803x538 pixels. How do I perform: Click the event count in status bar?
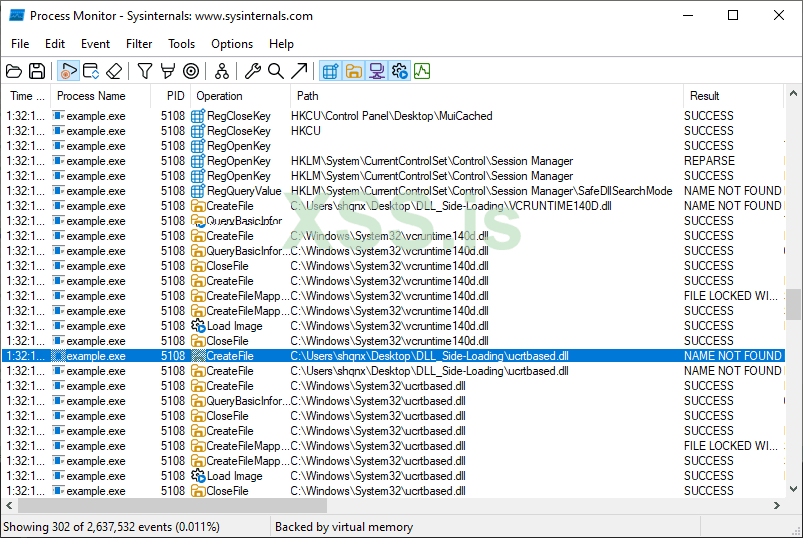point(111,527)
